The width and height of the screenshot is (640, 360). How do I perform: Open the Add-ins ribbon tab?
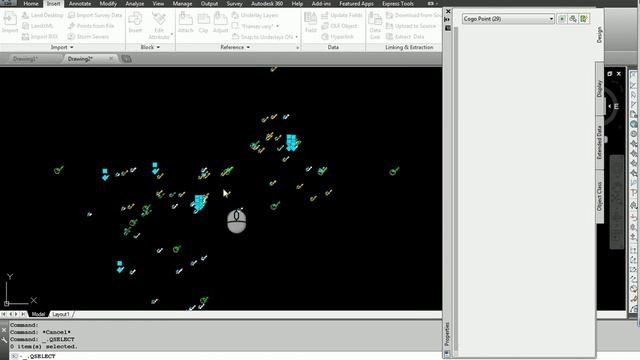click(x=321, y=4)
